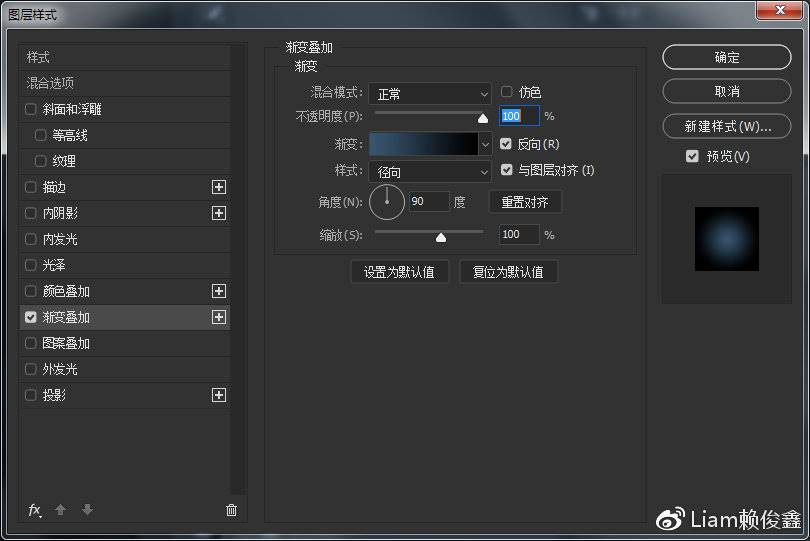810x541 pixels.
Task: Toggle the 仿色 dither checkbox
Action: (x=506, y=92)
